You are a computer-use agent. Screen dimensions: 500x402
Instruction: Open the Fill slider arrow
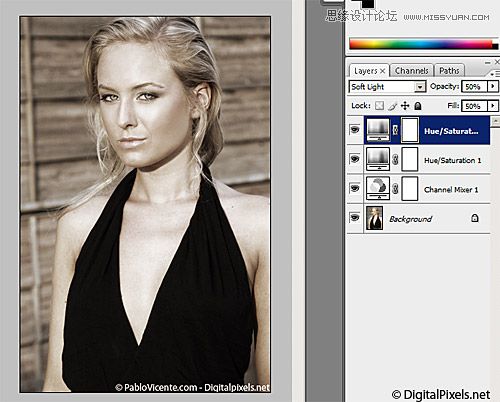(493, 106)
